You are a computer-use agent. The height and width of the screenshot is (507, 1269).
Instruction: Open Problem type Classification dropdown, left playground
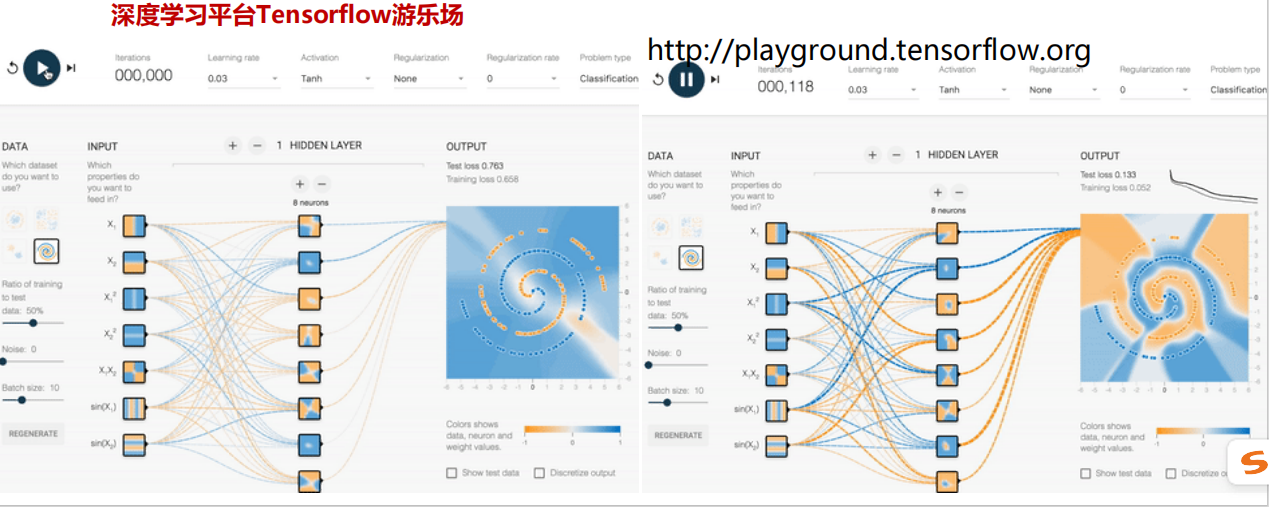point(609,78)
